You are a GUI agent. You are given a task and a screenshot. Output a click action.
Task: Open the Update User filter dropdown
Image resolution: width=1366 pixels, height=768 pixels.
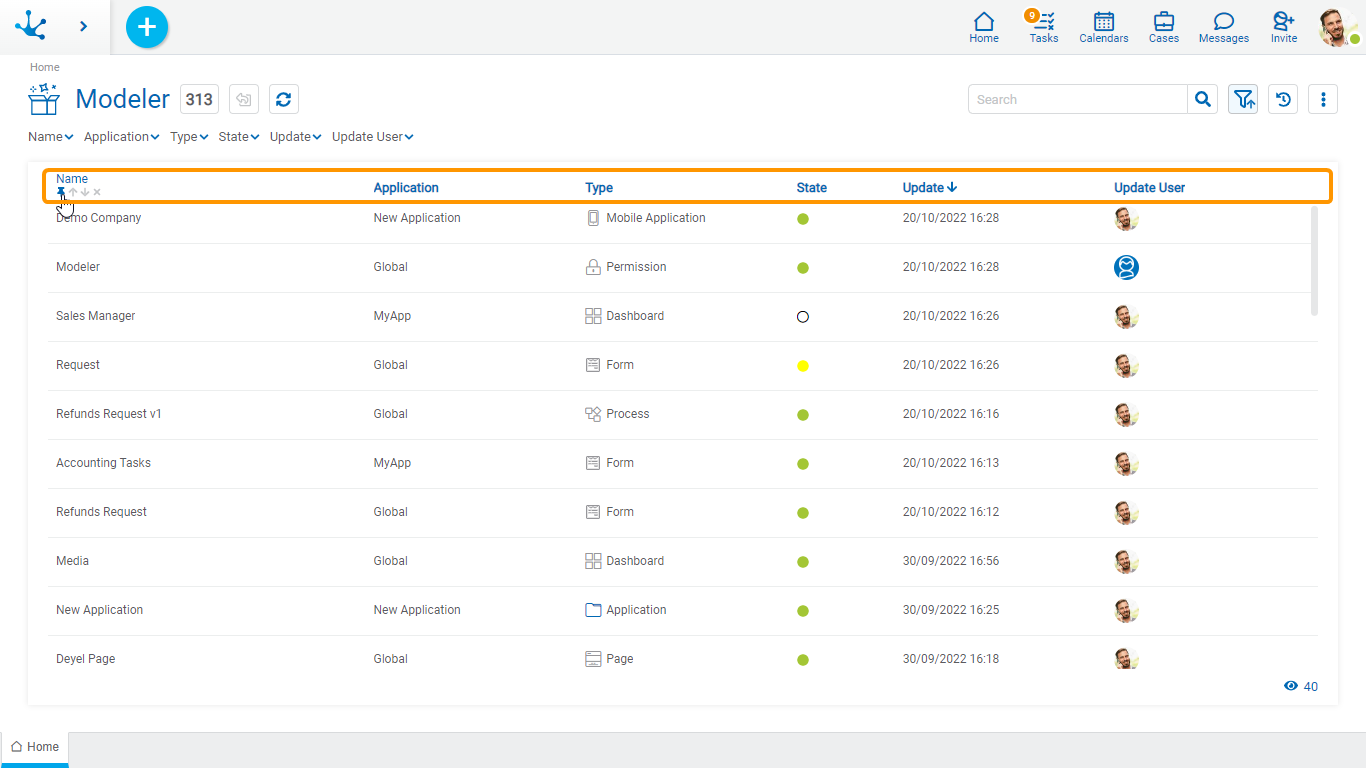373,137
